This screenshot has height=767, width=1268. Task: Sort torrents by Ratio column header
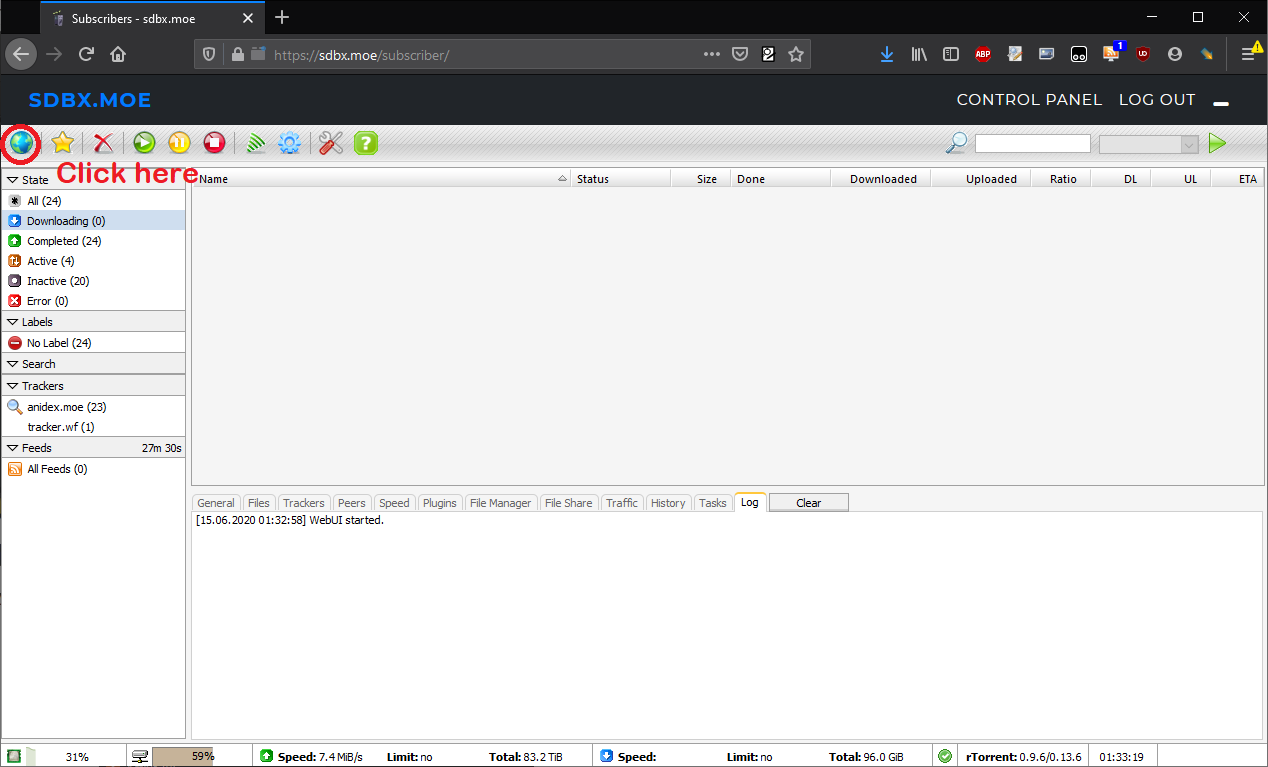tap(1061, 179)
